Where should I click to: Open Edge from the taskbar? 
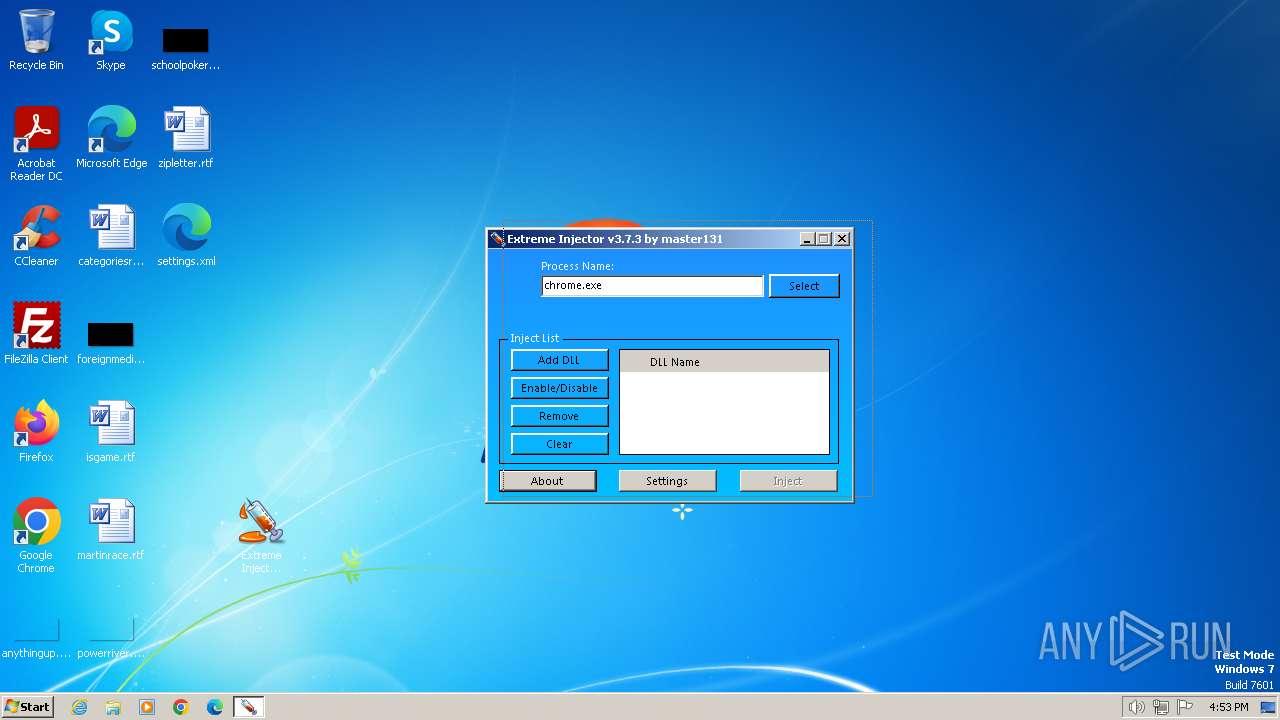[215, 707]
